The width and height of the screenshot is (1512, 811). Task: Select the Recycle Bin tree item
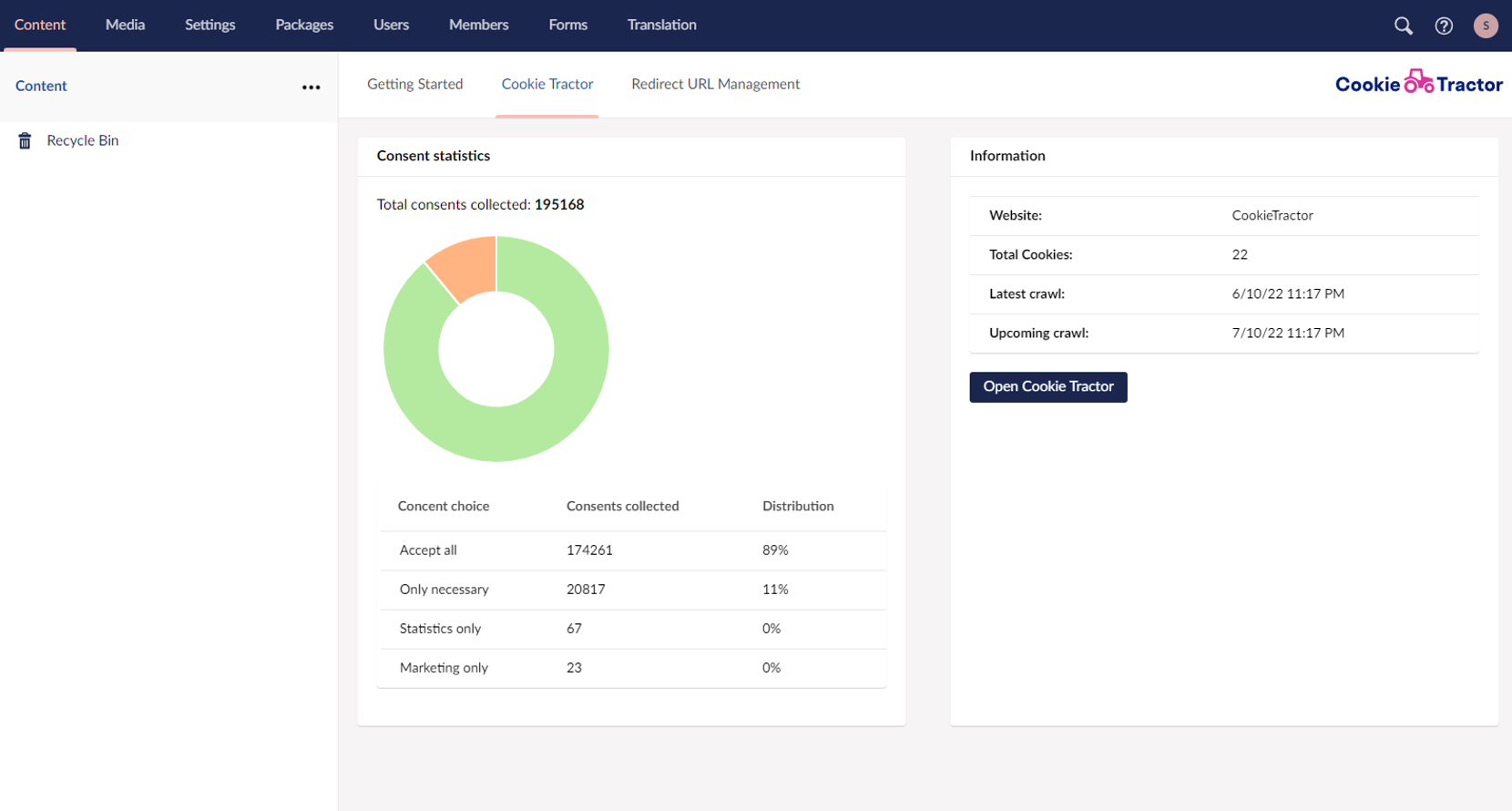[x=82, y=140]
